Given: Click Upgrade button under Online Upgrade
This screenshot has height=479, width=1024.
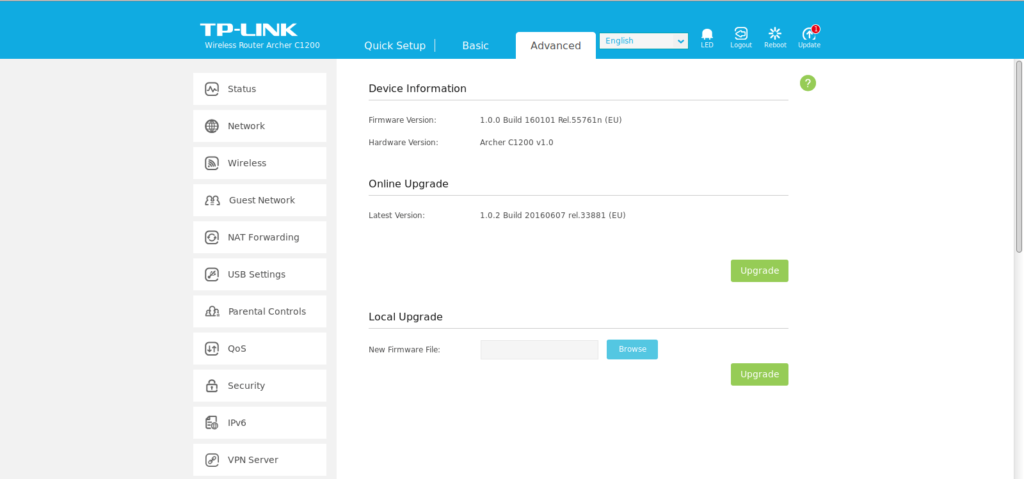Looking at the screenshot, I should click(x=759, y=271).
